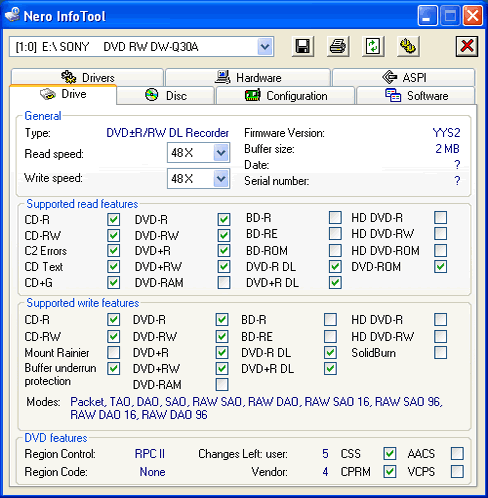Open the Drivers tab
The image size is (488, 498).
(x=87, y=77)
